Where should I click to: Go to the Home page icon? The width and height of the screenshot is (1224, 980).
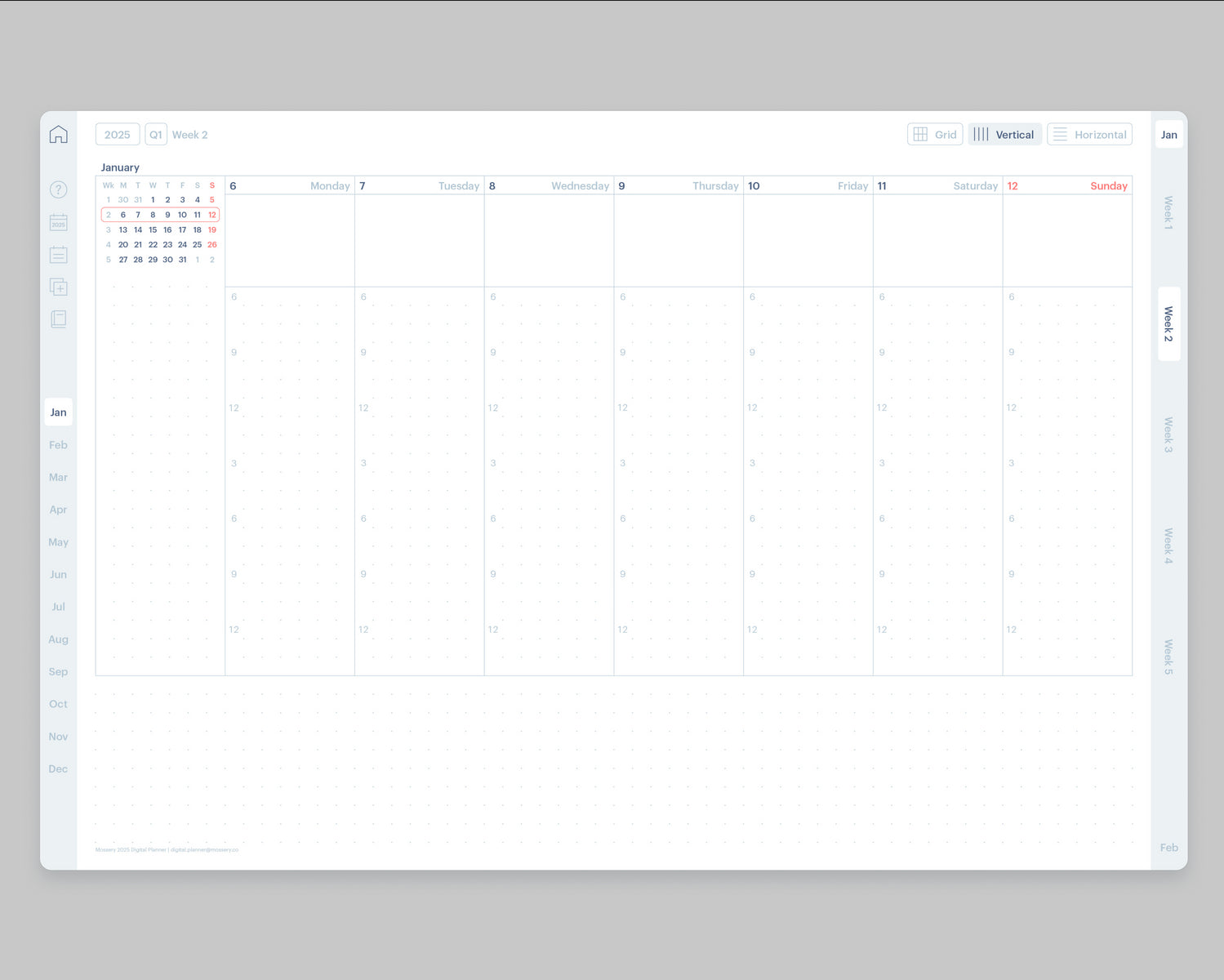click(58, 135)
